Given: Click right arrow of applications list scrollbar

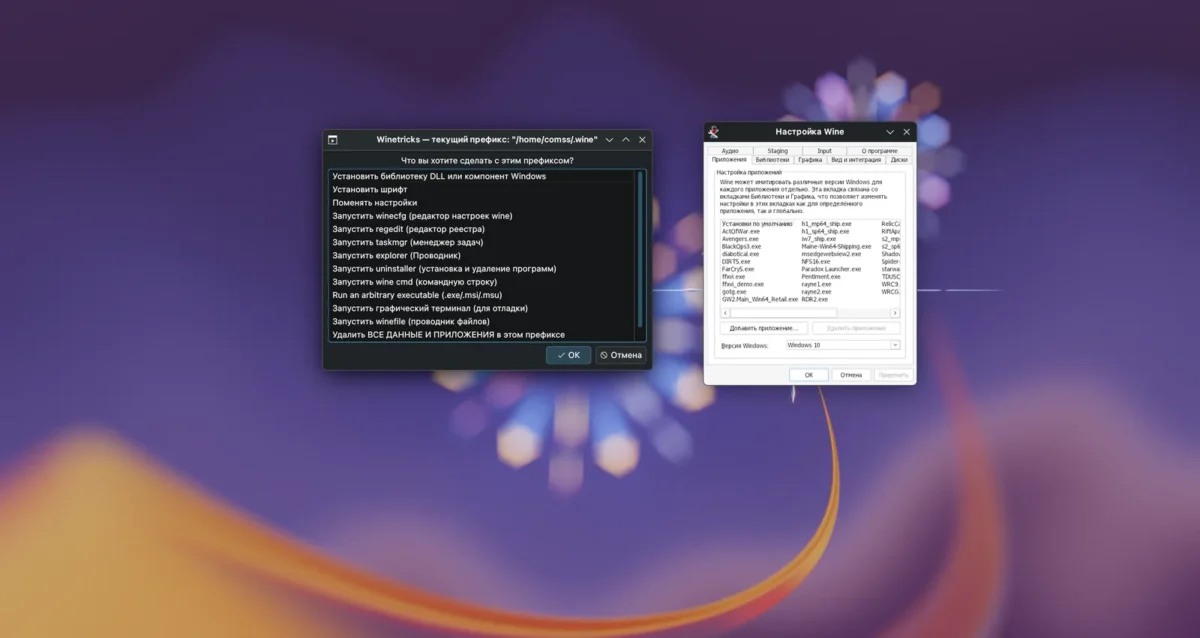Looking at the screenshot, I should tap(896, 312).
